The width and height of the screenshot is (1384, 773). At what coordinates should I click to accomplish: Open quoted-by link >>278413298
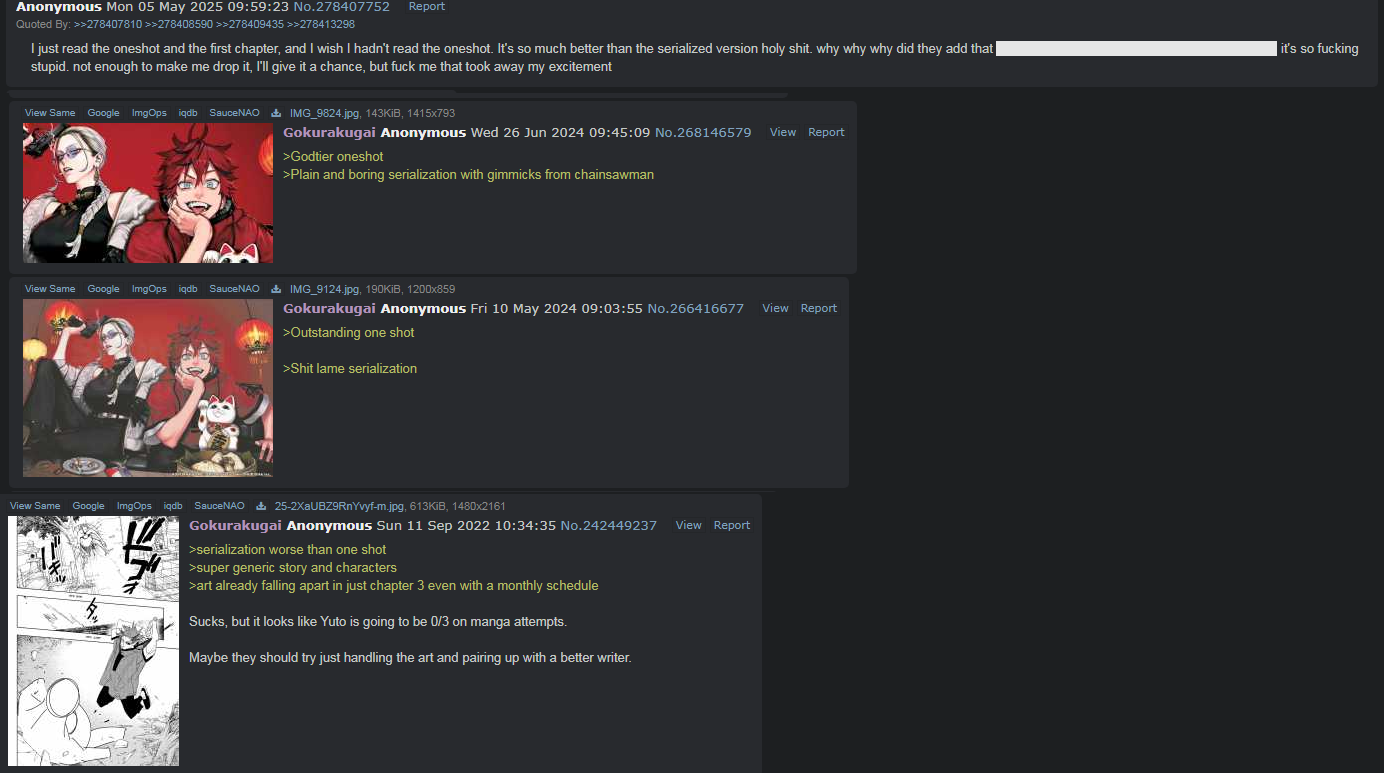point(321,24)
